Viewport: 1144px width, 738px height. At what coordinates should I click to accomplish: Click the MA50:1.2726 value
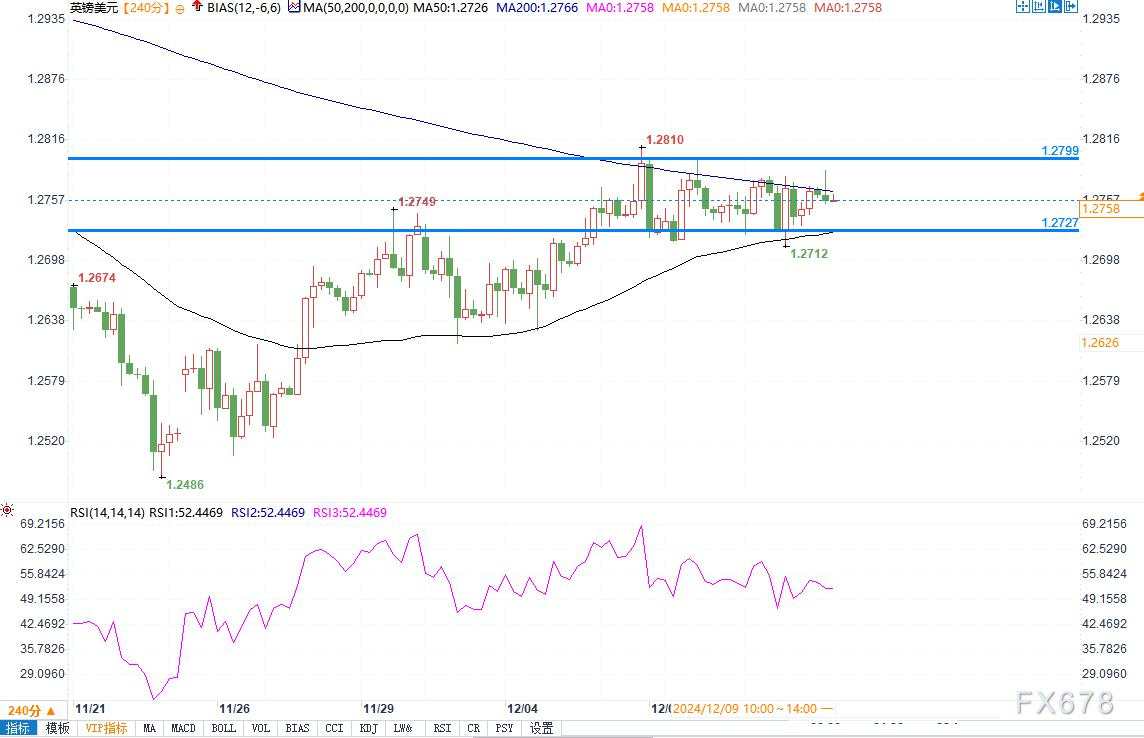click(x=450, y=8)
